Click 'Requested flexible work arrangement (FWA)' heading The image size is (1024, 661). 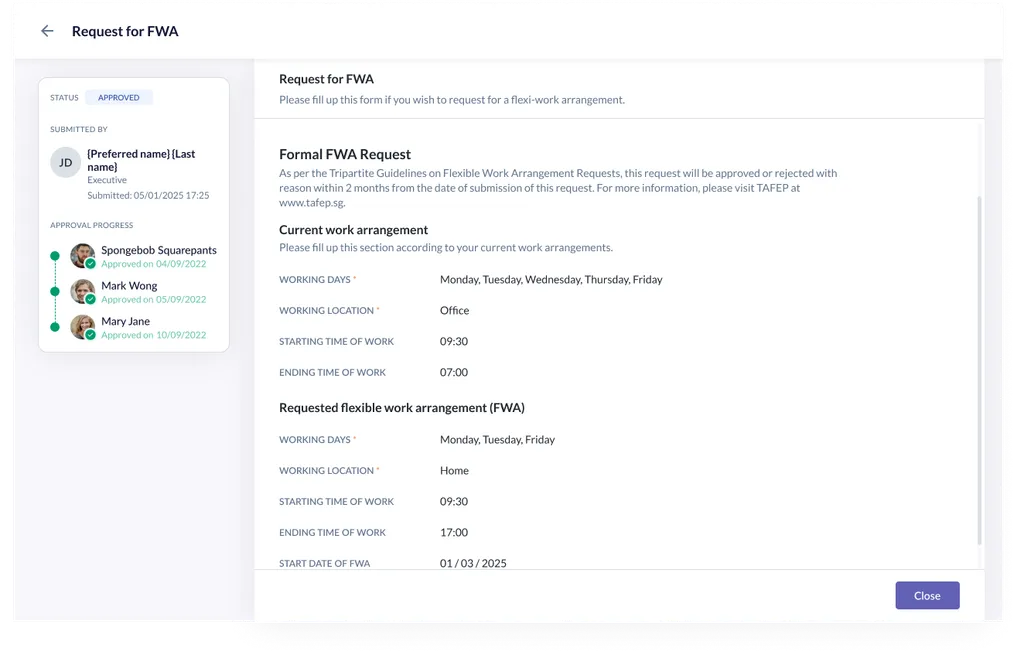tap(402, 408)
